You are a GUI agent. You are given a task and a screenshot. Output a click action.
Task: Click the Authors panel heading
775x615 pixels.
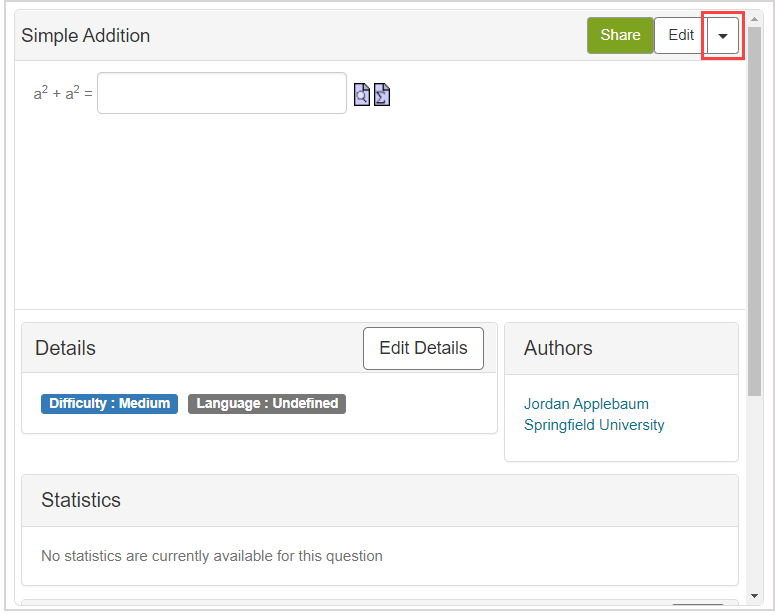[x=558, y=348]
